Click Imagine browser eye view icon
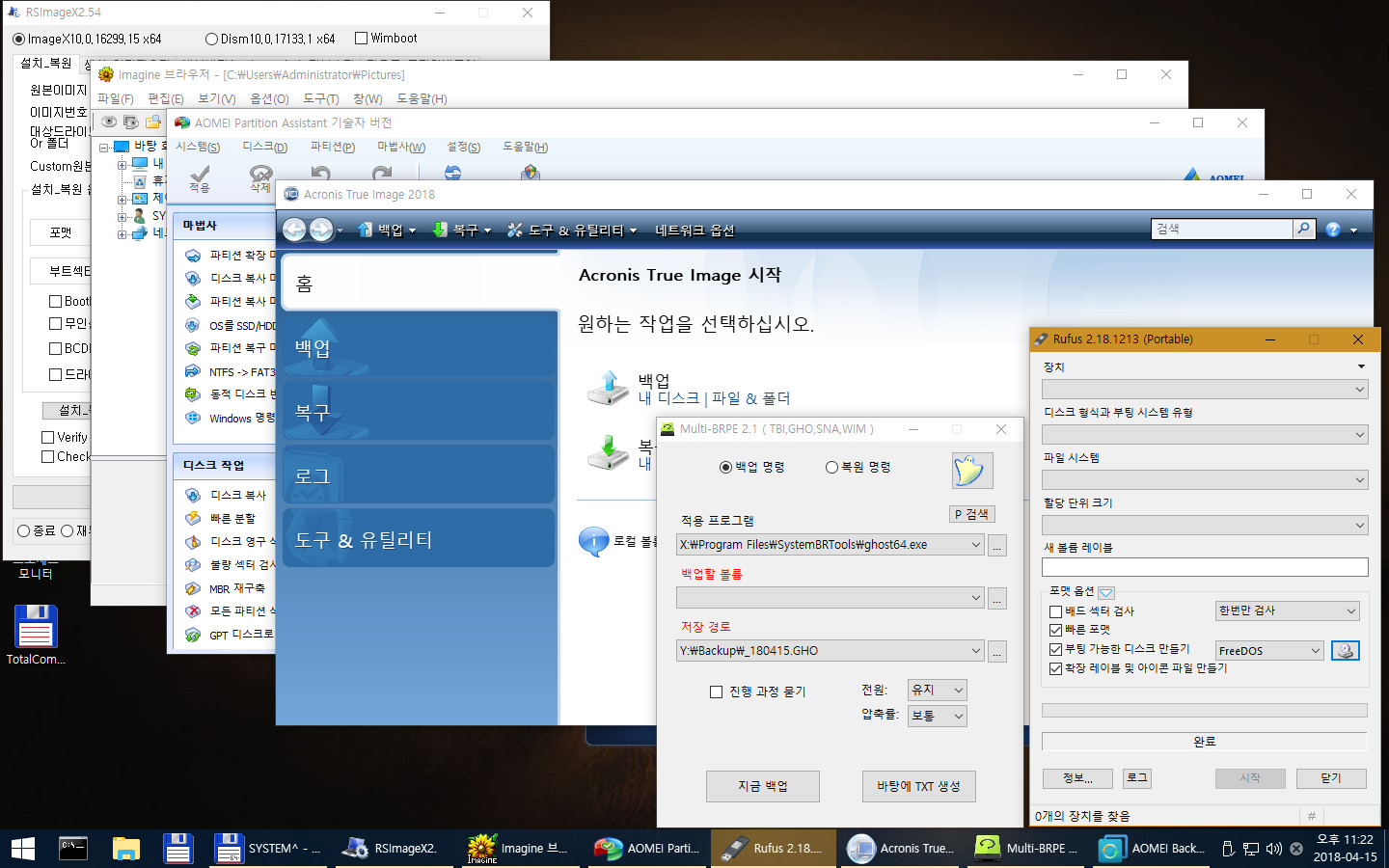 pyautogui.click(x=109, y=122)
